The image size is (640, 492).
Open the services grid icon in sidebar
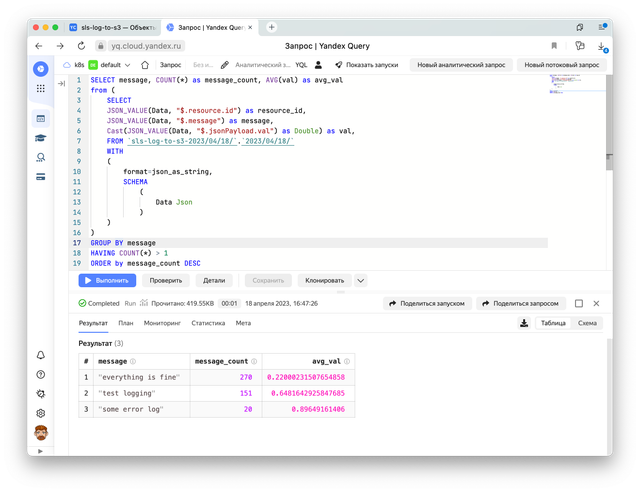tap(40, 88)
